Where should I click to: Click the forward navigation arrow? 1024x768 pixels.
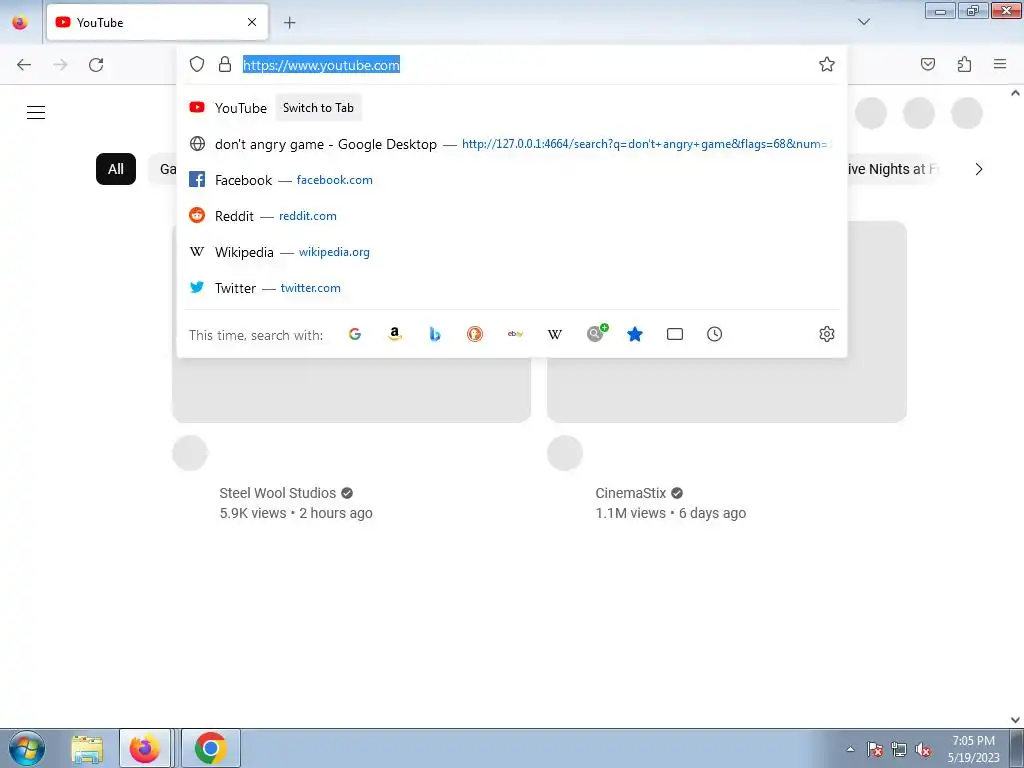[x=60, y=65]
